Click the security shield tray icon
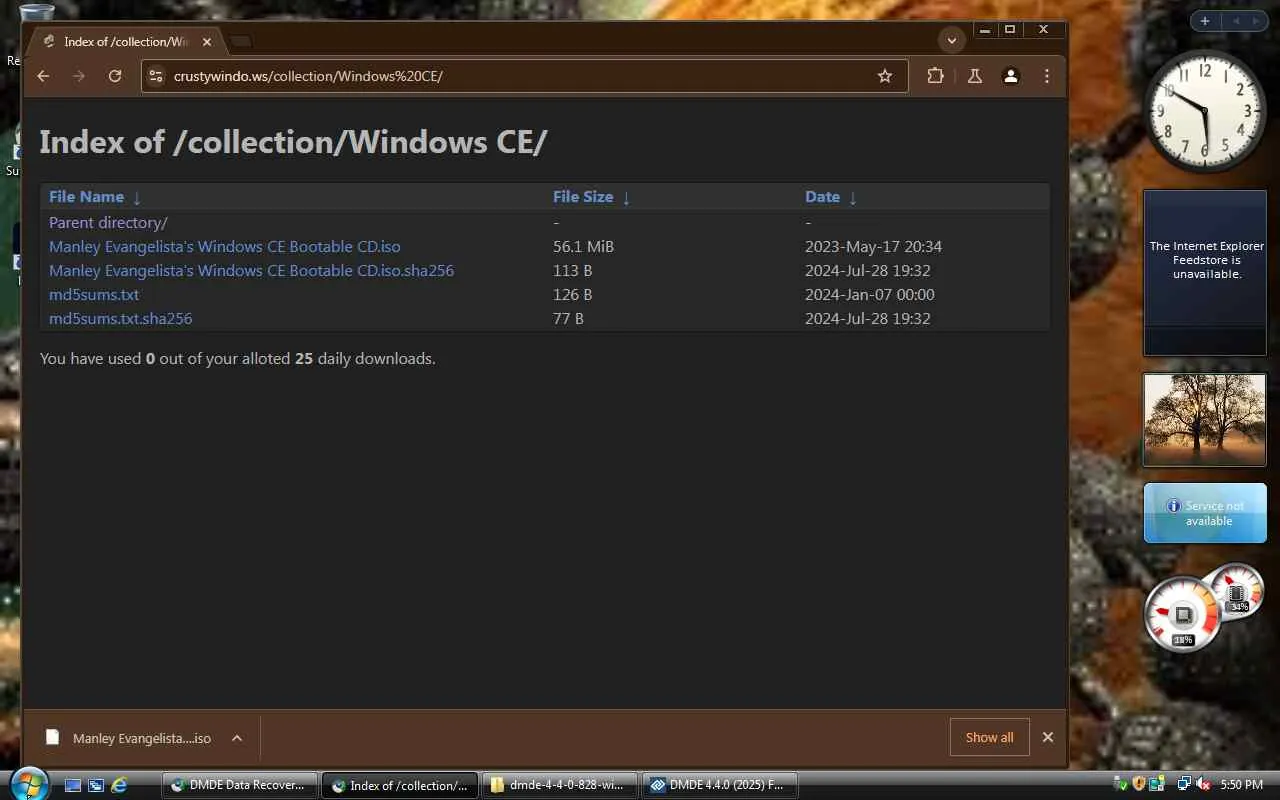 (1138, 785)
